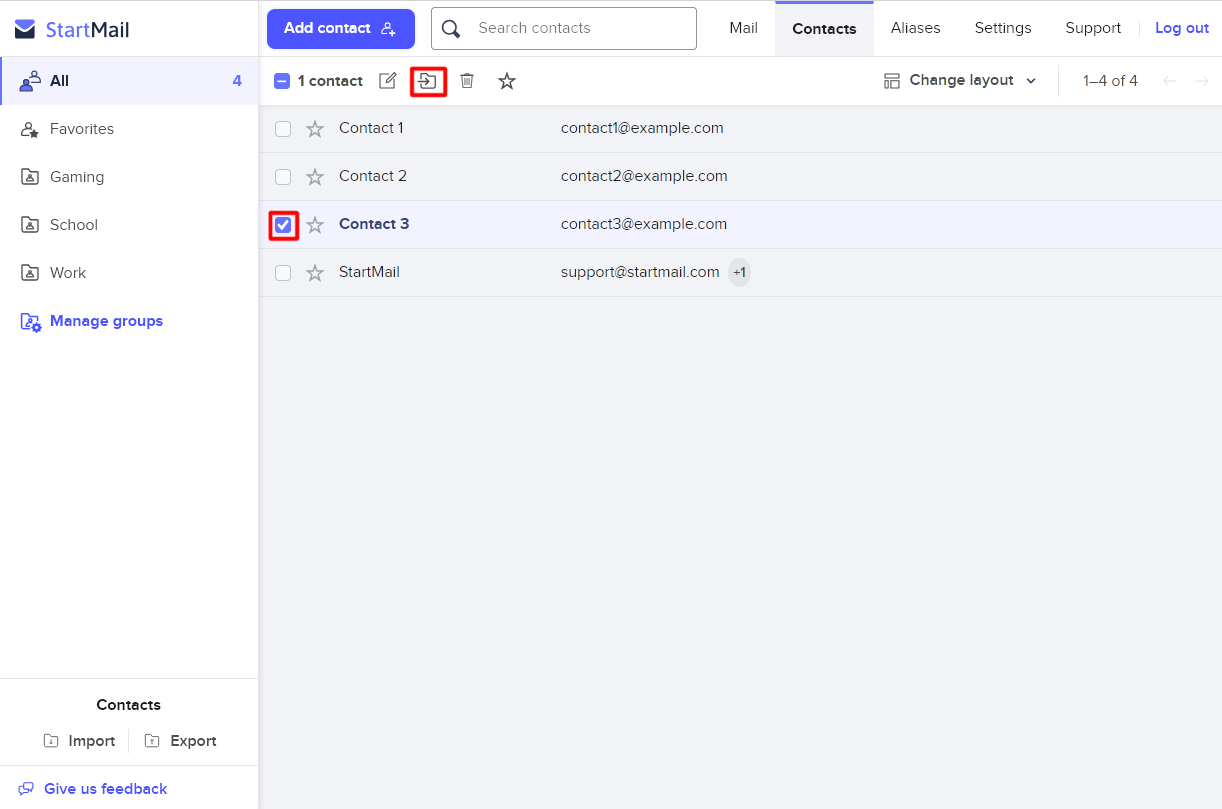The height and width of the screenshot is (809, 1222).
Task: Click the Contact 2 name
Action: (x=373, y=176)
